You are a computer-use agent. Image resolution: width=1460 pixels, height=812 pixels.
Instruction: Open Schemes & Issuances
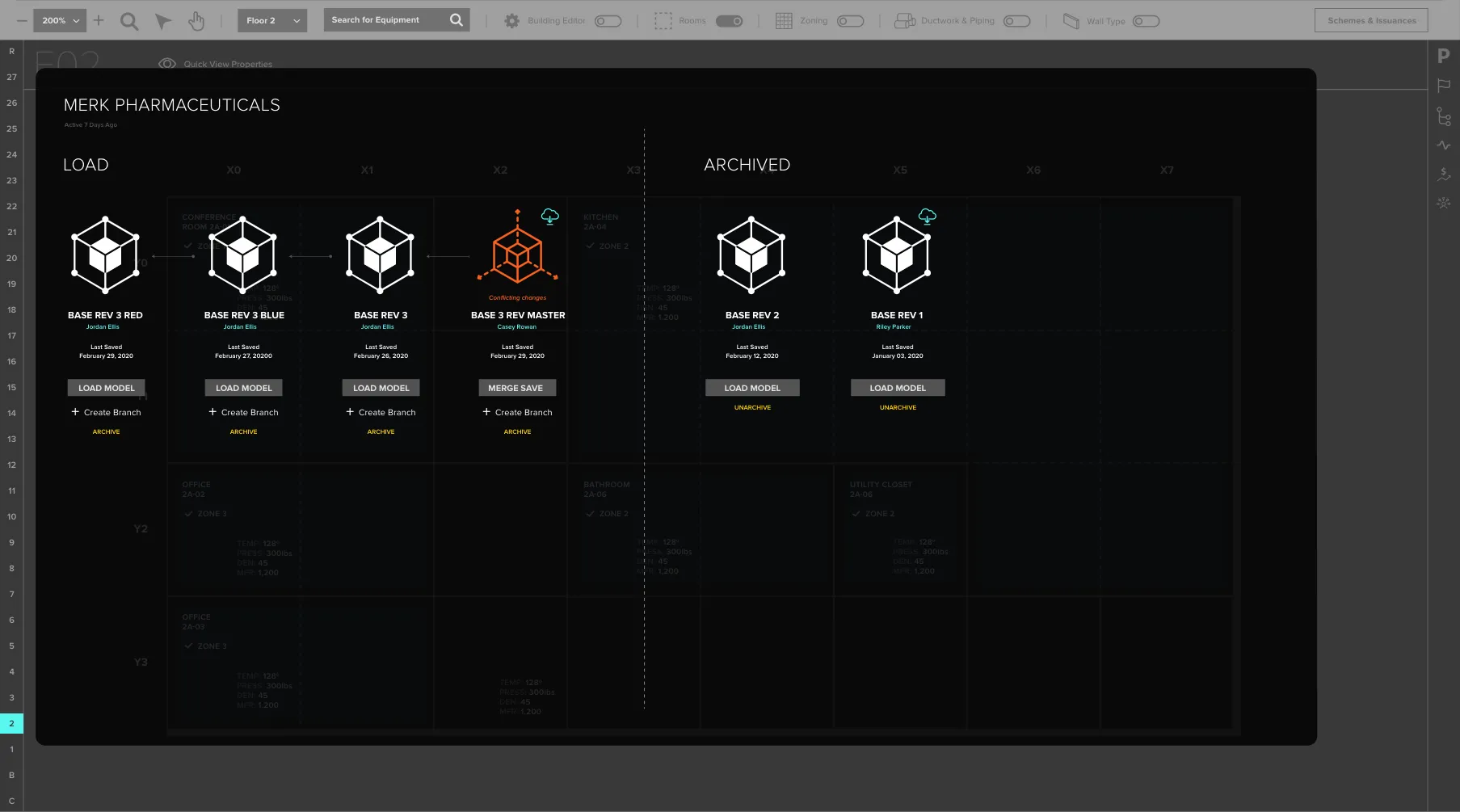pyautogui.click(x=1371, y=20)
